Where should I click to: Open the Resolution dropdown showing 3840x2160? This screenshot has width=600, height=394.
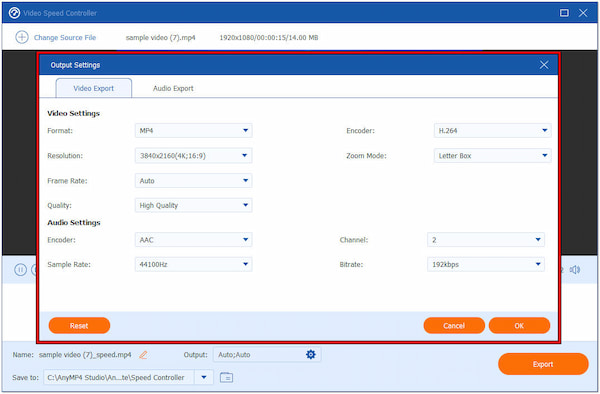click(194, 156)
